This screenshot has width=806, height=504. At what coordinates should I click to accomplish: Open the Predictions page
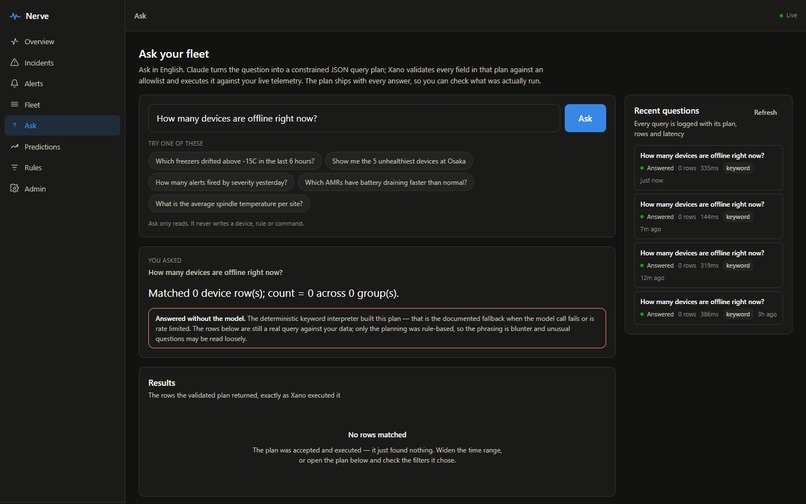tap(62, 147)
